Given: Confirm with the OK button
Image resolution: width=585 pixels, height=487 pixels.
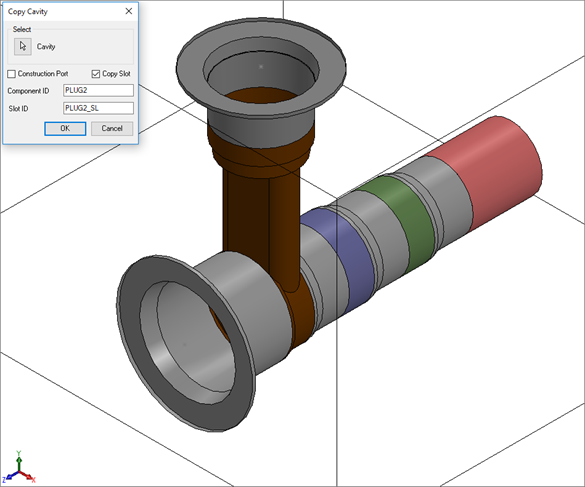Looking at the screenshot, I should [65, 128].
